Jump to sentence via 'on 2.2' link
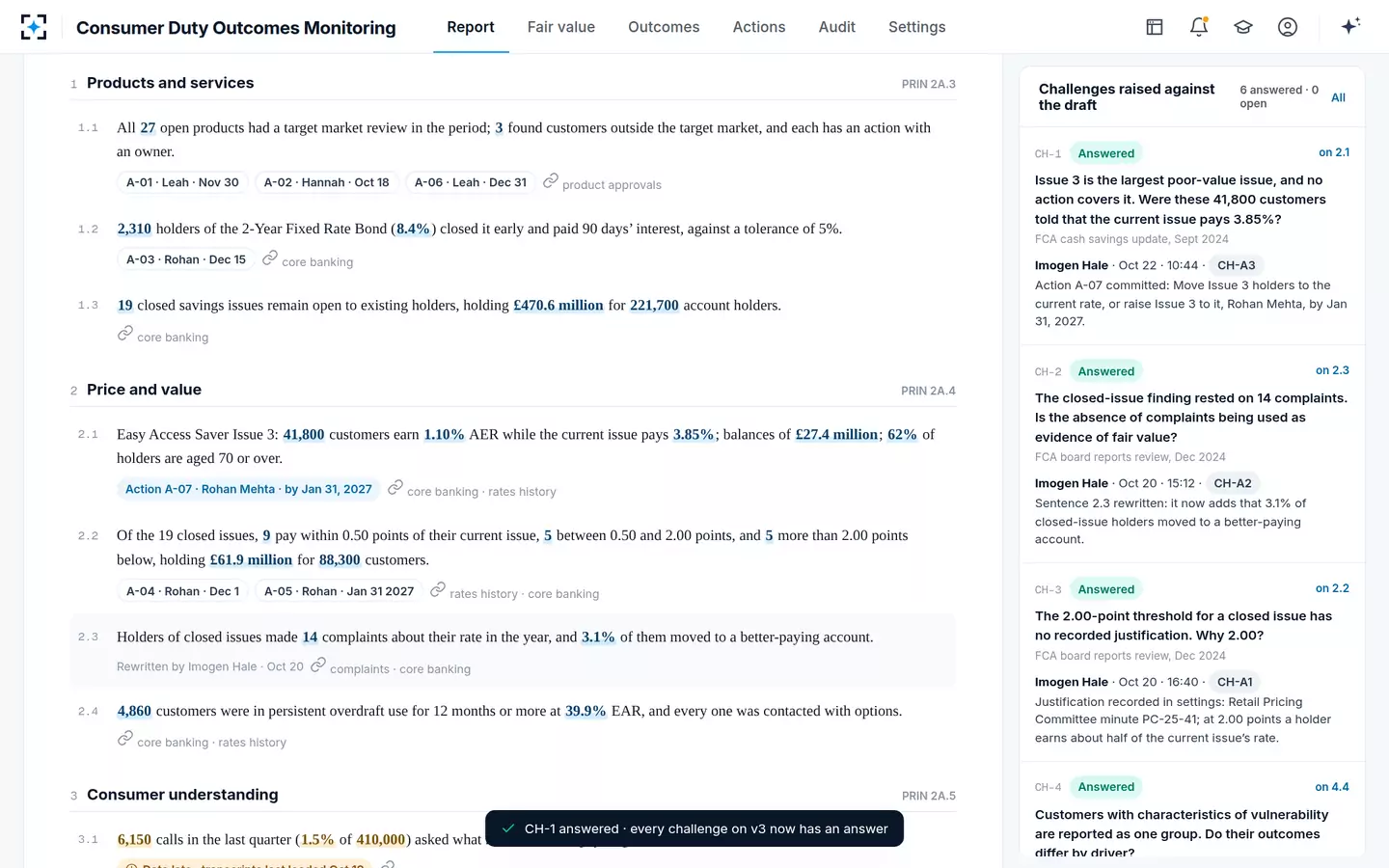 (1332, 588)
